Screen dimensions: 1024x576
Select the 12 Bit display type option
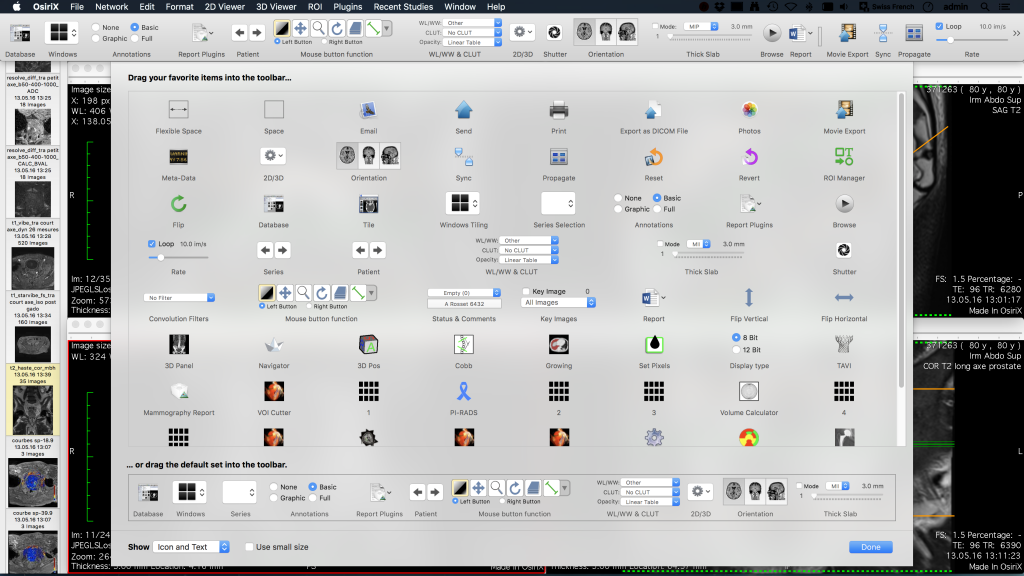737,350
